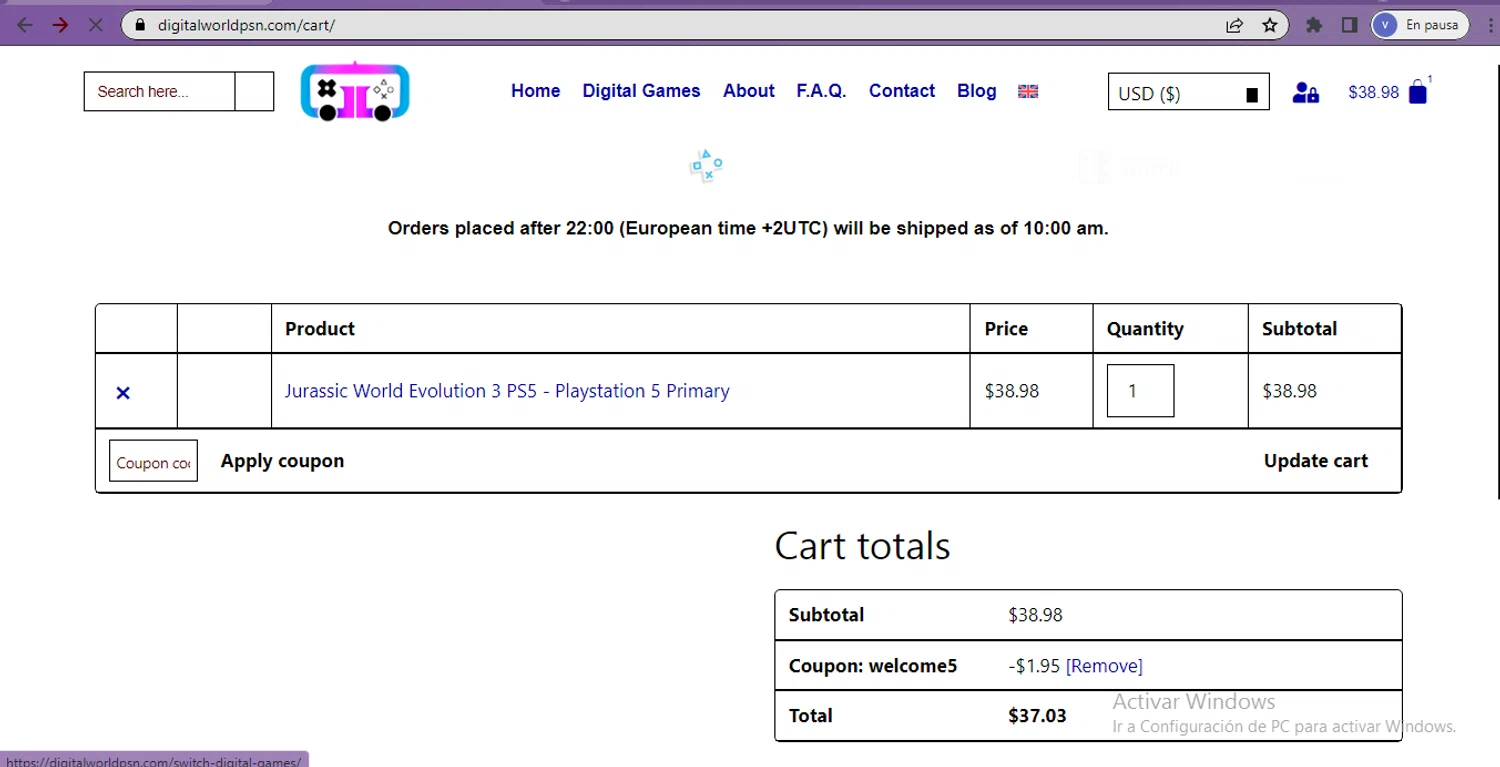
Task: Click the Update cart button
Action: pos(1316,461)
